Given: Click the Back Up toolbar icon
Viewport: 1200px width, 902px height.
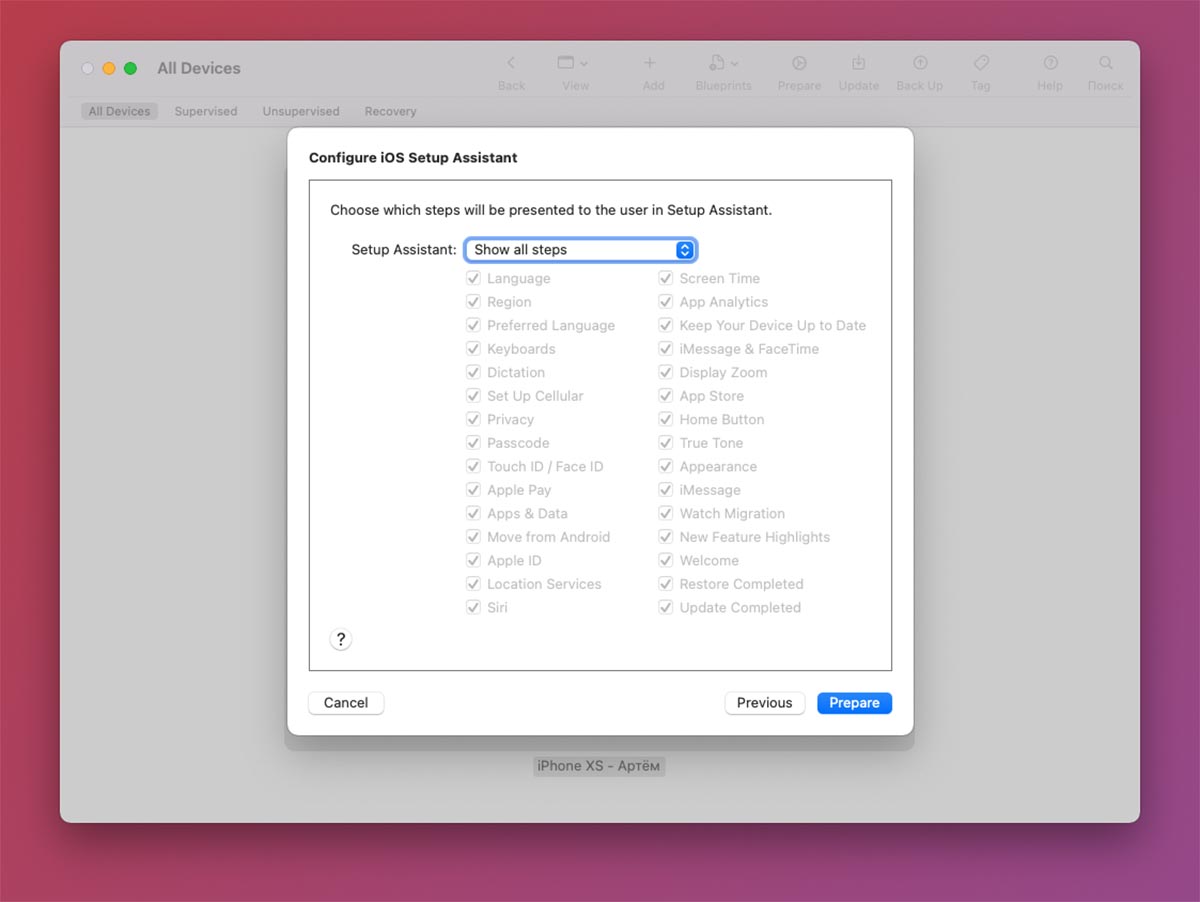Looking at the screenshot, I should [919, 63].
